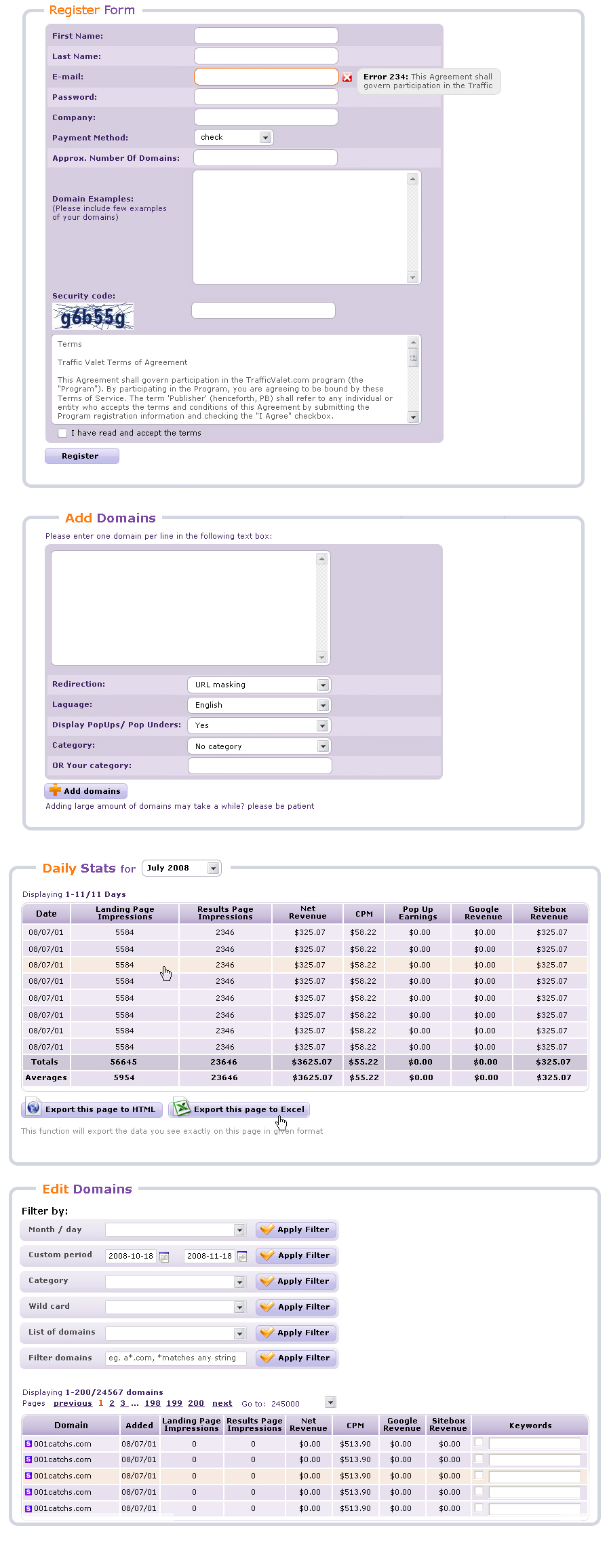609x1568 pixels.
Task: Click the red error X icon beside E-mail
Action: click(347, 77)
